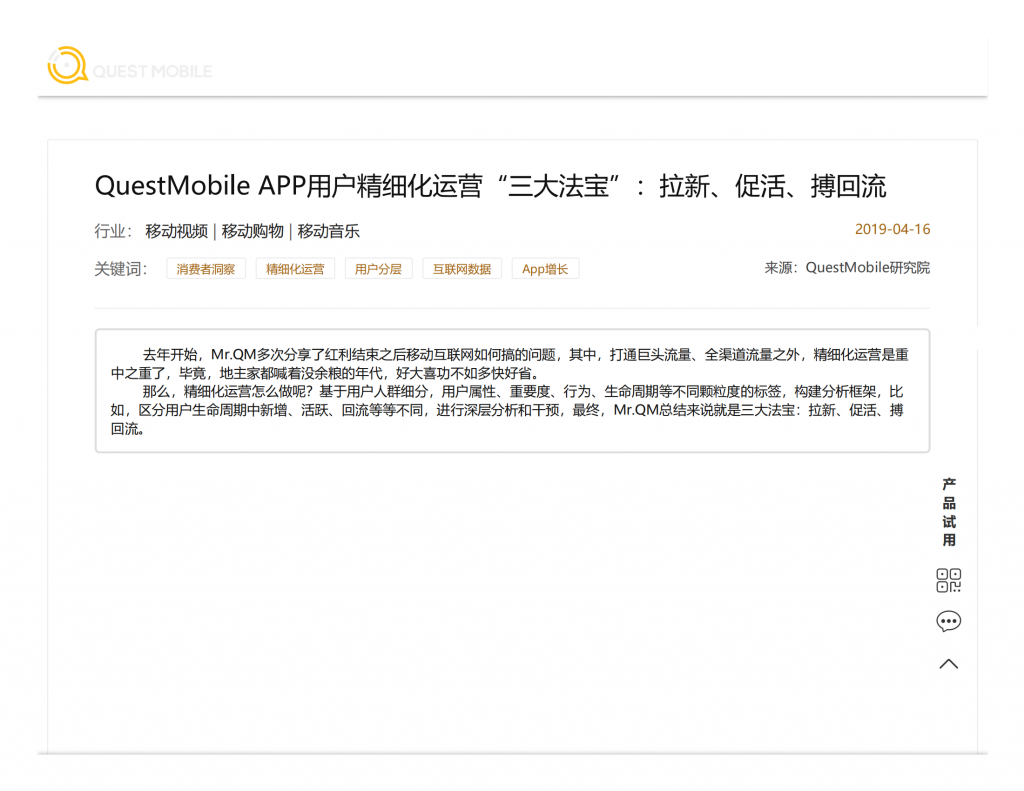Click the paragraph starting 去年开始
This screenshot has height=791, width=1024.
point(510,364)
